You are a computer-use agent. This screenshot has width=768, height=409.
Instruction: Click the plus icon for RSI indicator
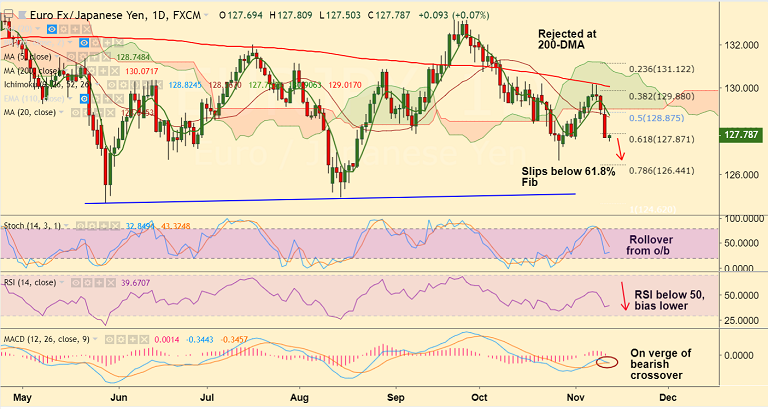coord(99,283)
